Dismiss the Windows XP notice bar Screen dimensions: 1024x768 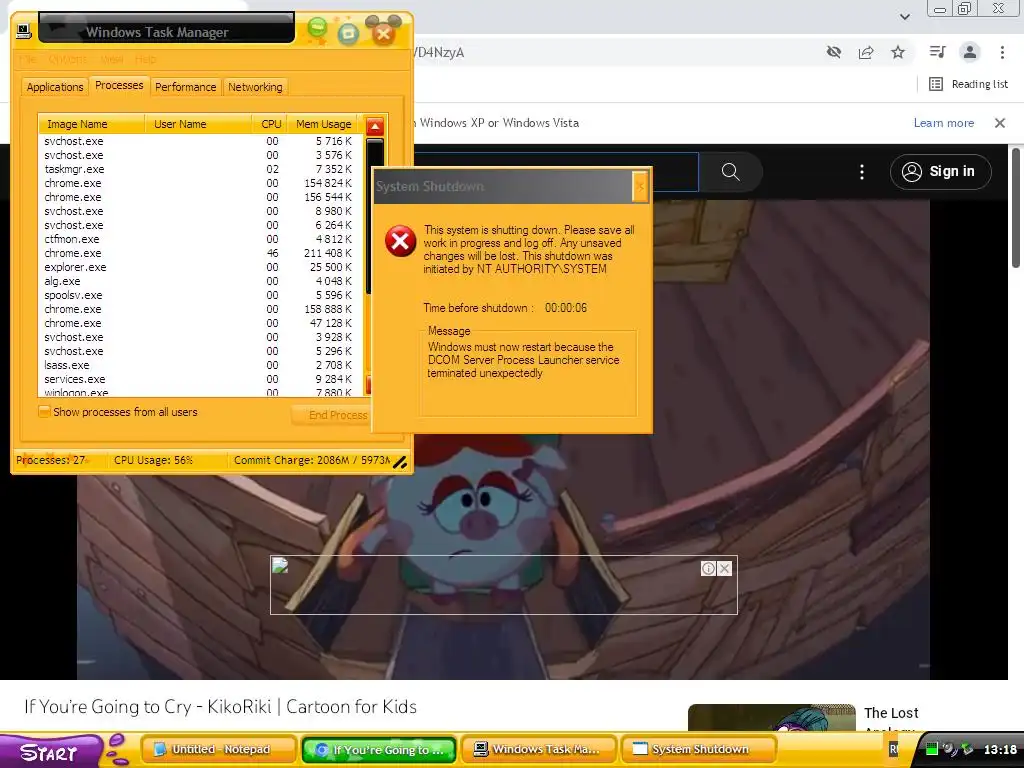(999, 123)
